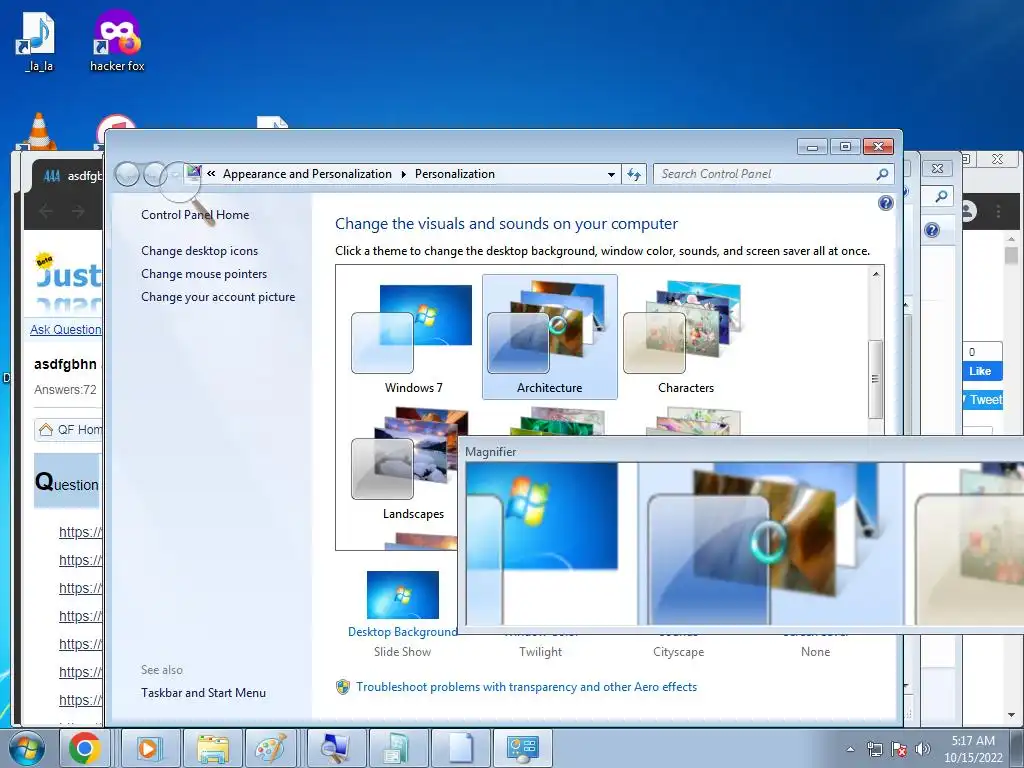
Task: Click QF Home button in browser window
Action: 69,430
